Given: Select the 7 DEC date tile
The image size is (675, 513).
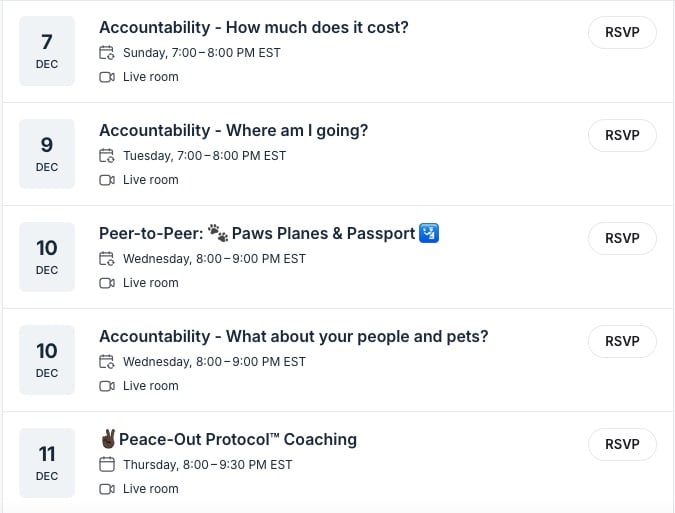Looking at the screenshot, I should point(47,51).
